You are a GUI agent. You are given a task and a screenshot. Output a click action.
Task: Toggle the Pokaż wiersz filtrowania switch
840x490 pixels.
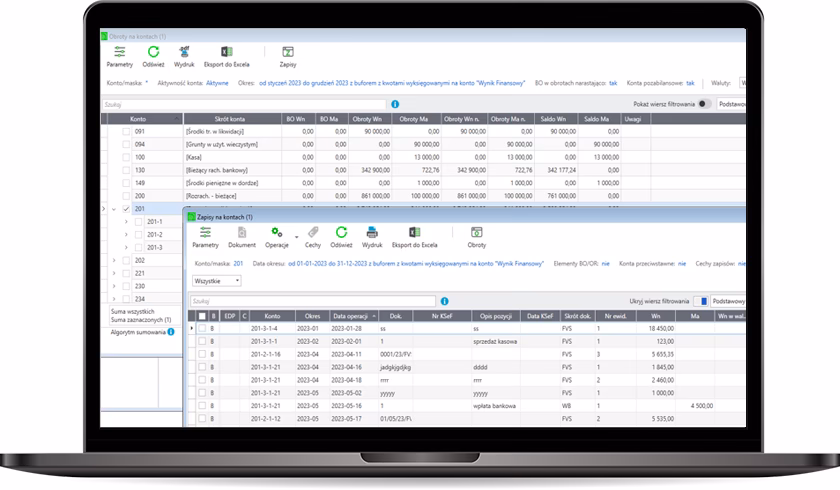point(704,103)
